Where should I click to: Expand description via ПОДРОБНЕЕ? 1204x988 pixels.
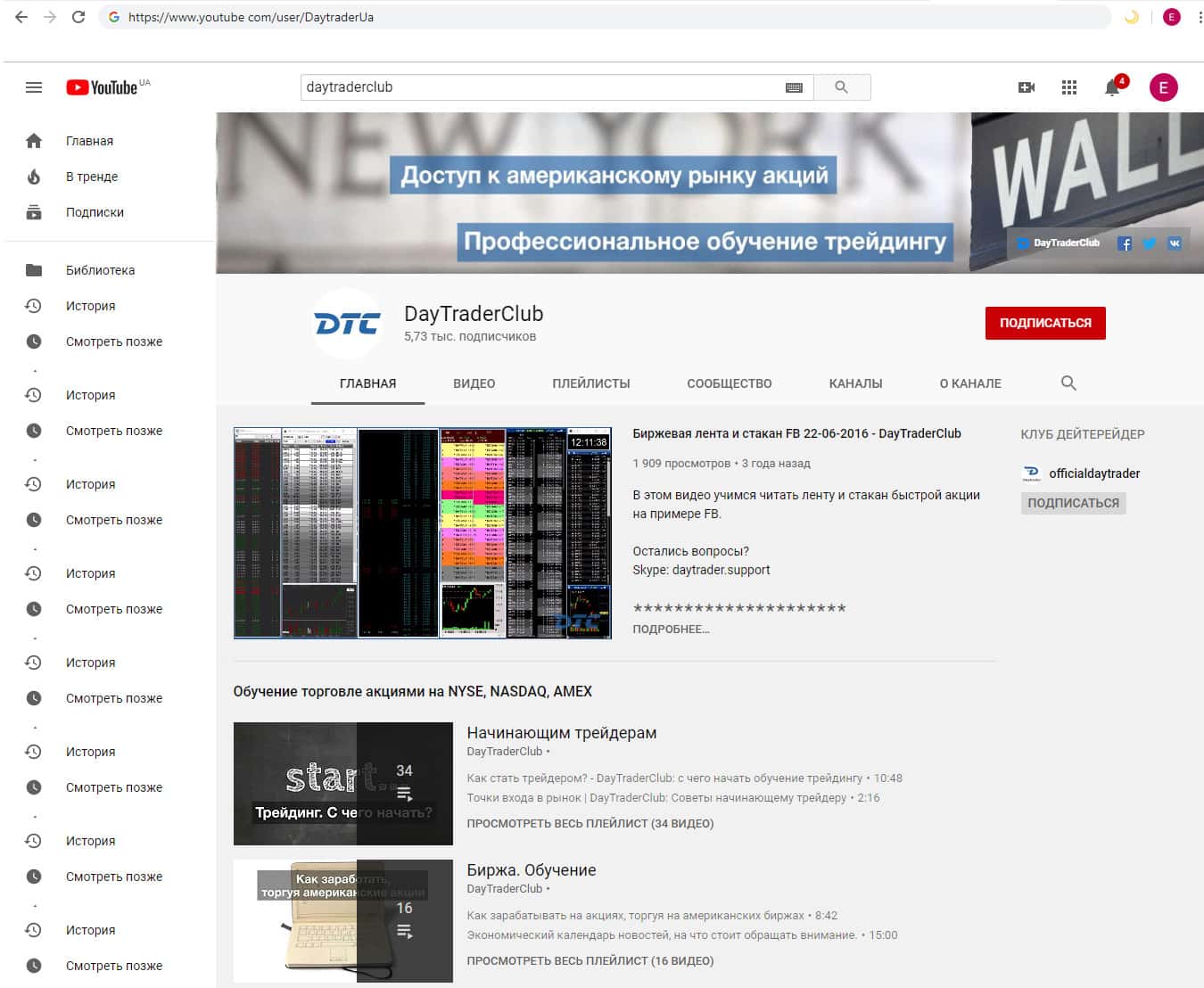click(671, 630)
